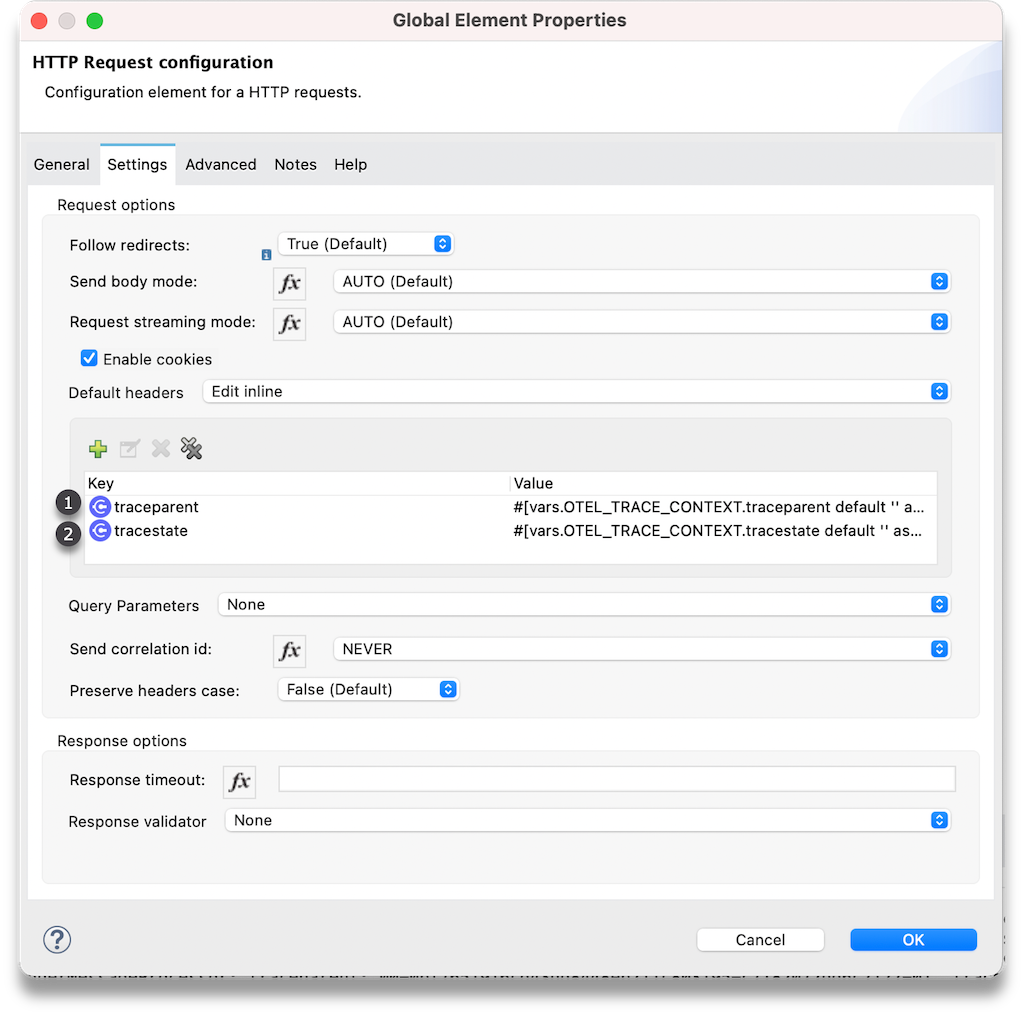Uncheck the Enable cookies checkbox
This screenshot has height=1017, width=1024.
pos(89,358)
